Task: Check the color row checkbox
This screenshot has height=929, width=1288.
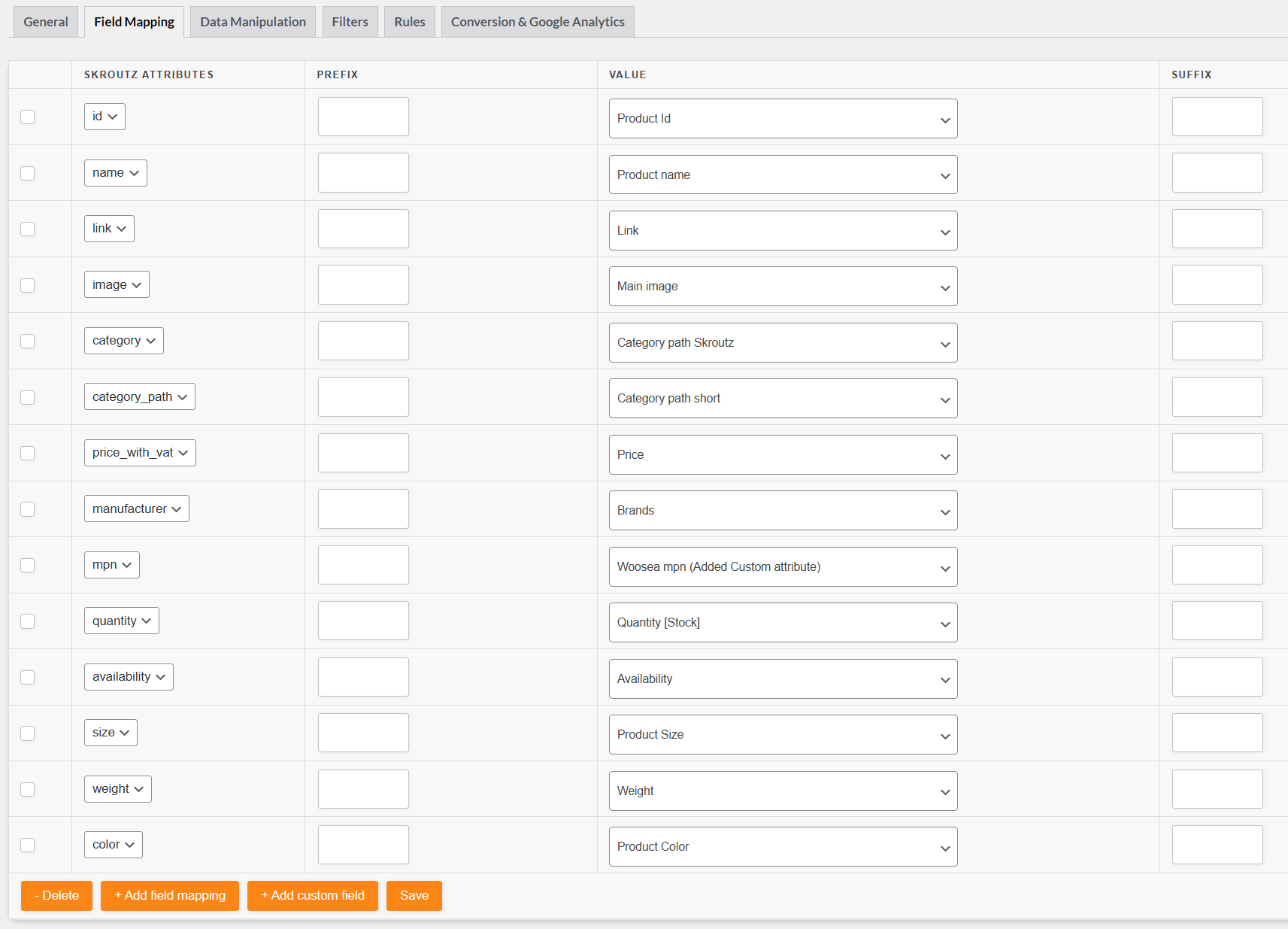Action: click(28, 845)
